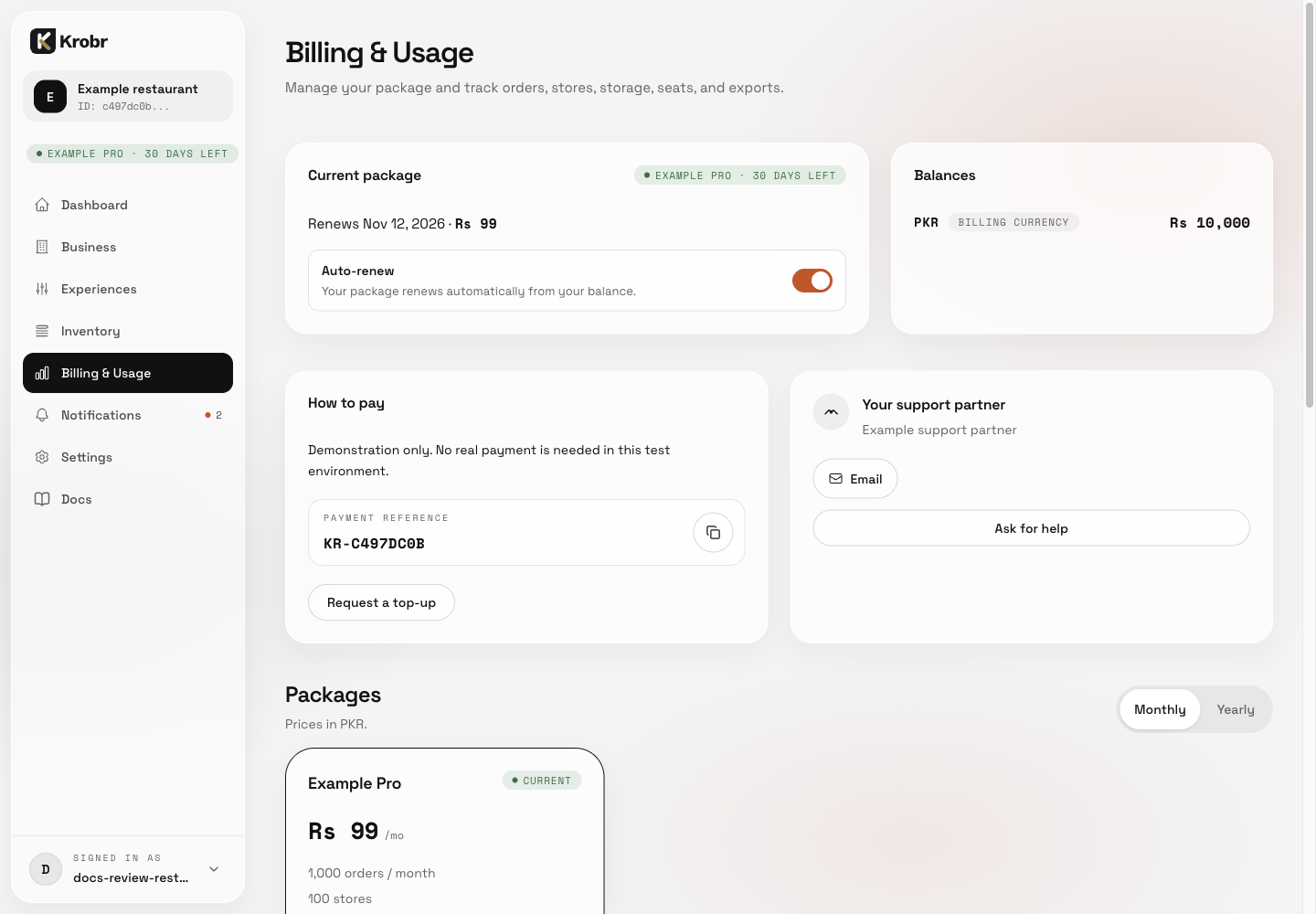The image size is (1316, 914).
Task: Click the Notifications bell icon
Action: (42, 415)
